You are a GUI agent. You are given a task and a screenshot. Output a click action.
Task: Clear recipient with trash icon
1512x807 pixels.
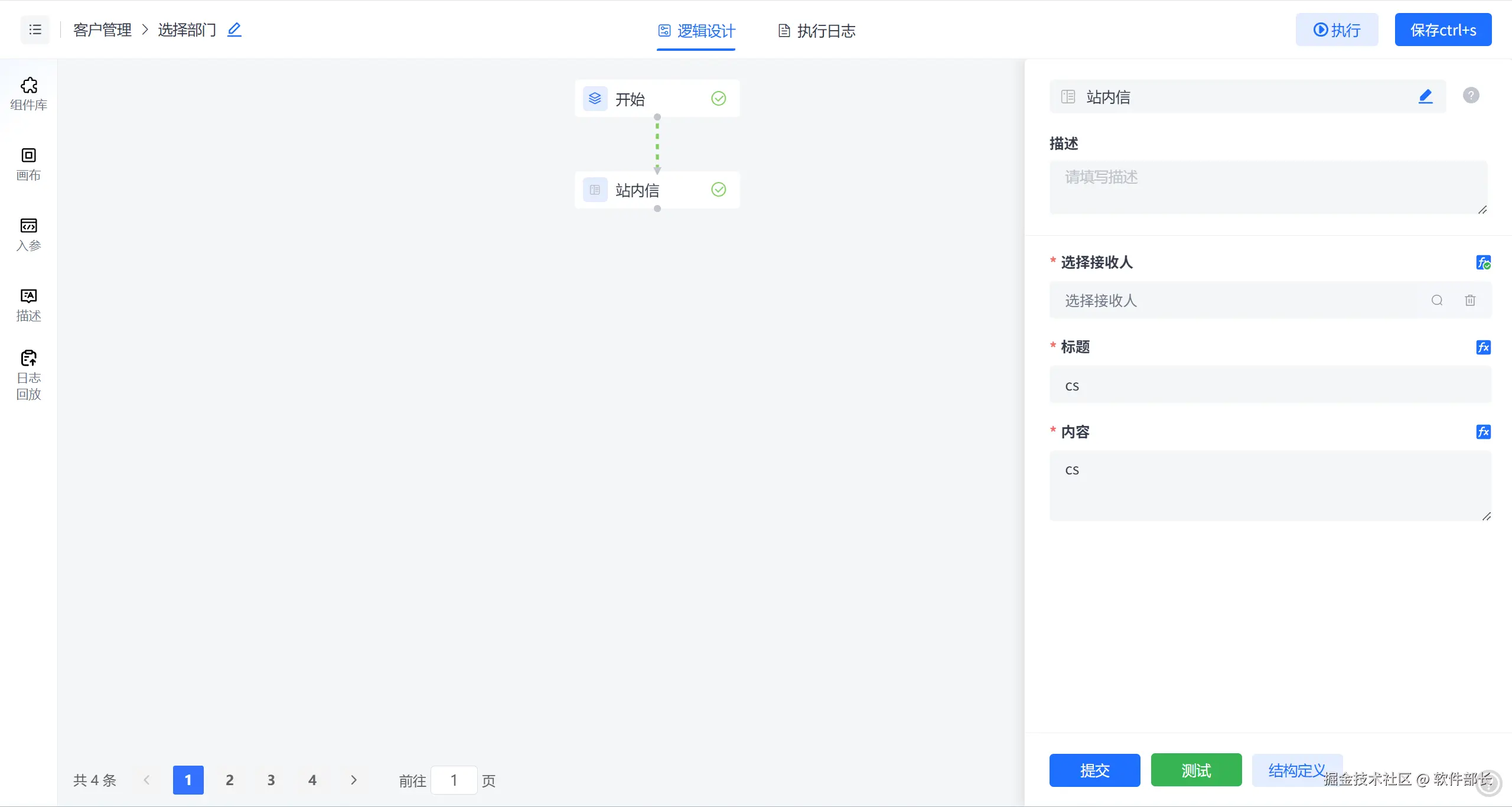[1470, 300]
